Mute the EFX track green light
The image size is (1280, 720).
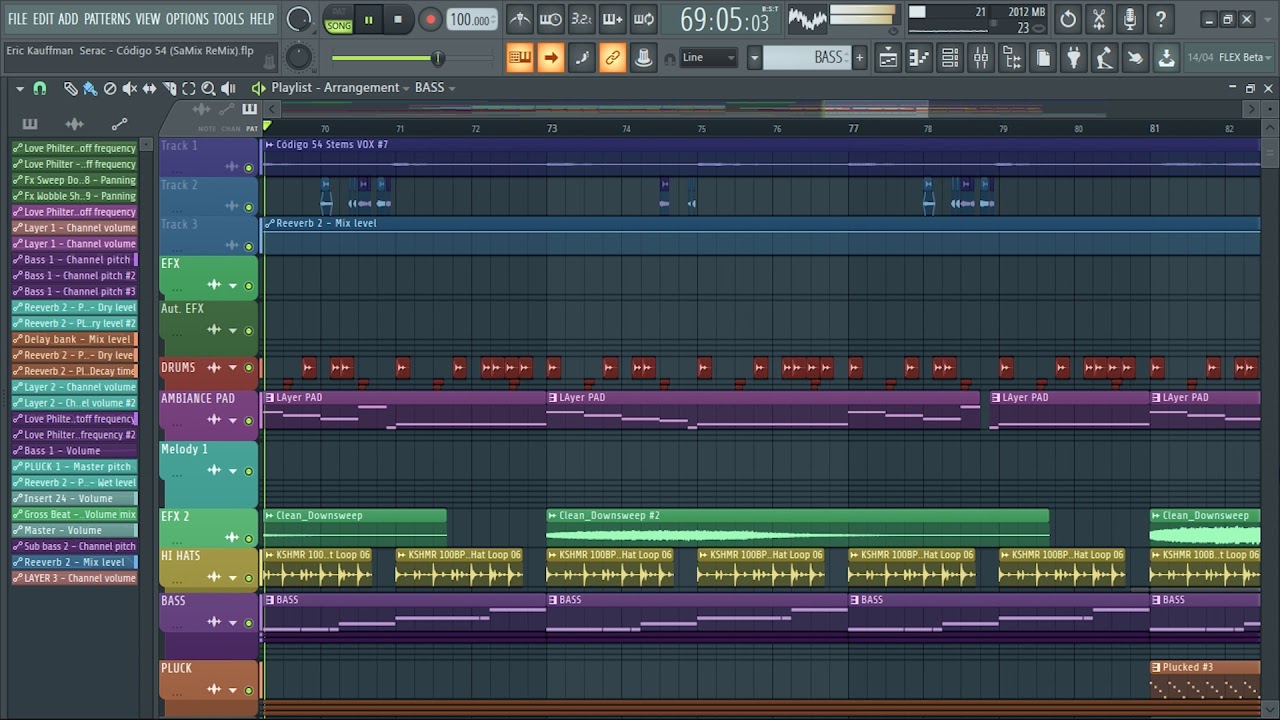click(249, 286)
